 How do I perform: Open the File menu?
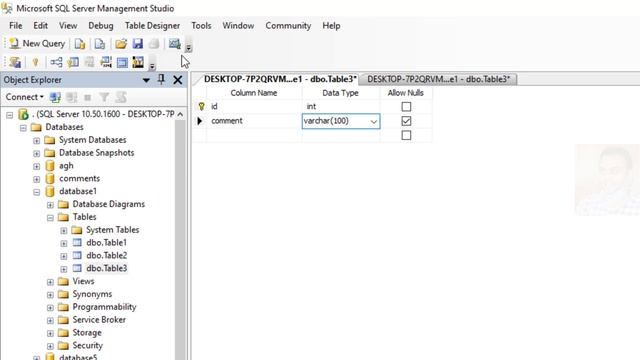[x=16, y=26]
